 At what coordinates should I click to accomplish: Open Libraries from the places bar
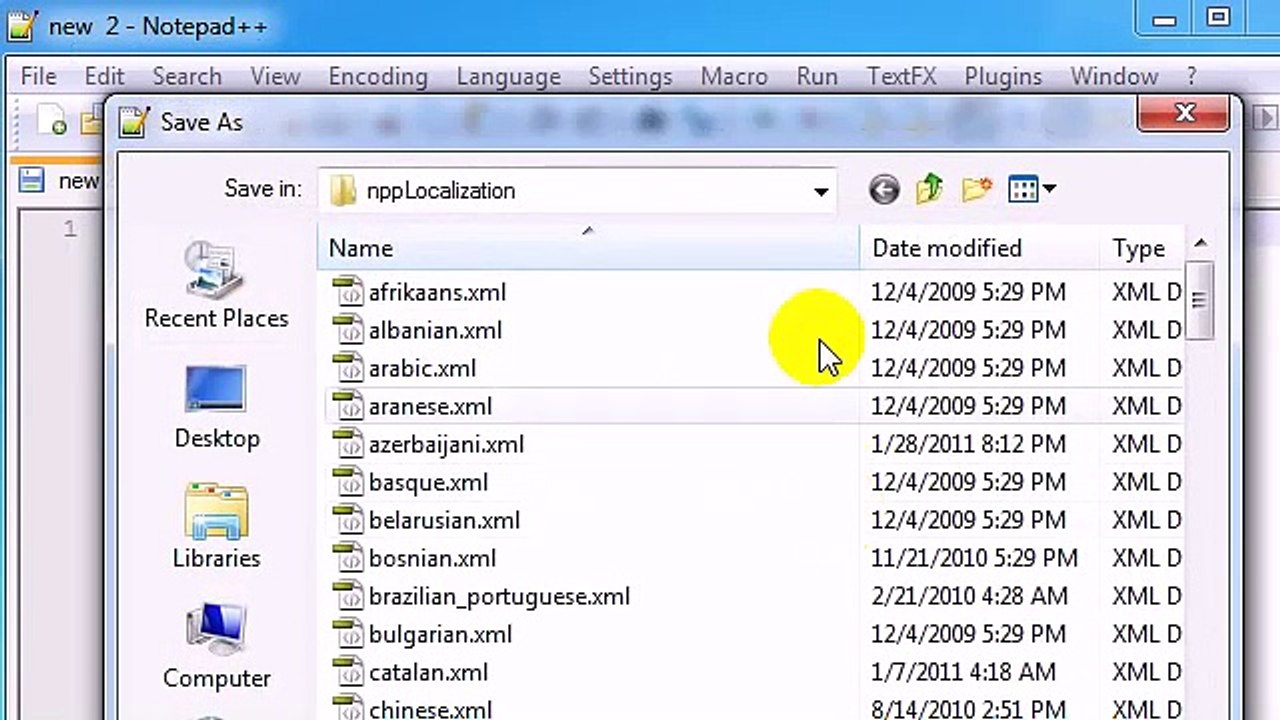tap(216, 527)
